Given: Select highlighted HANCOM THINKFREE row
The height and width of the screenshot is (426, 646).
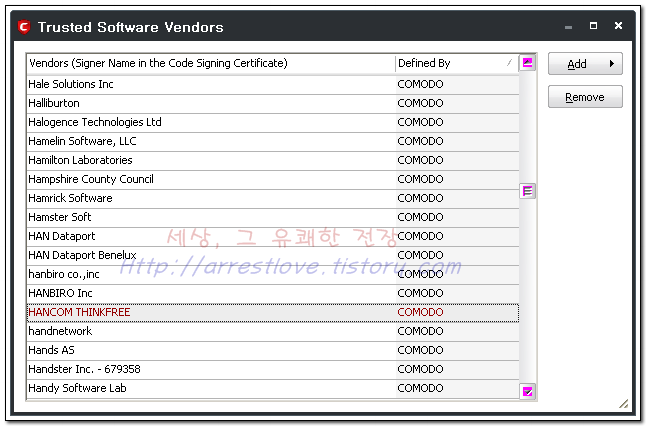Looking at the screenshot, I should [x=273, y=312].
